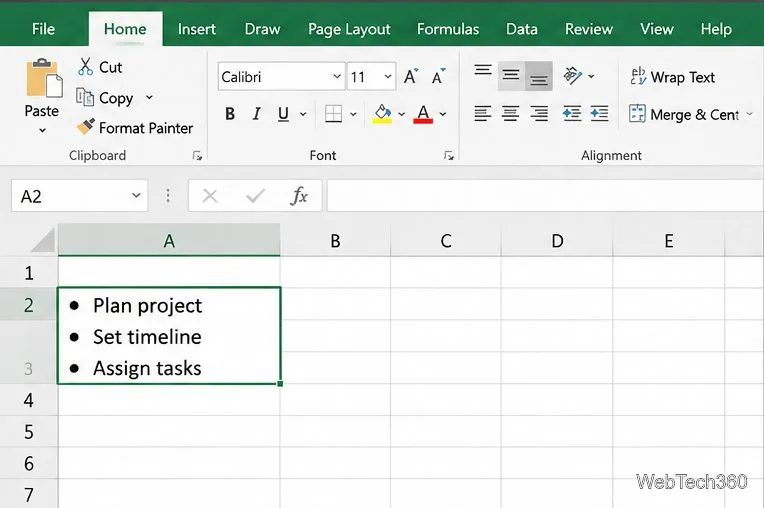Open the File tab
The height and width of the screenshot is (508, 764).
click(43, 29)
